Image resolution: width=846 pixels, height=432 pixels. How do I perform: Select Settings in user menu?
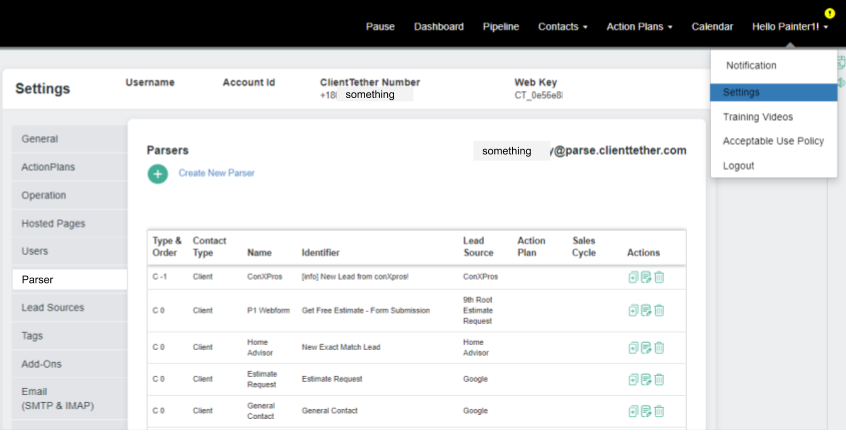pos(774,92)
